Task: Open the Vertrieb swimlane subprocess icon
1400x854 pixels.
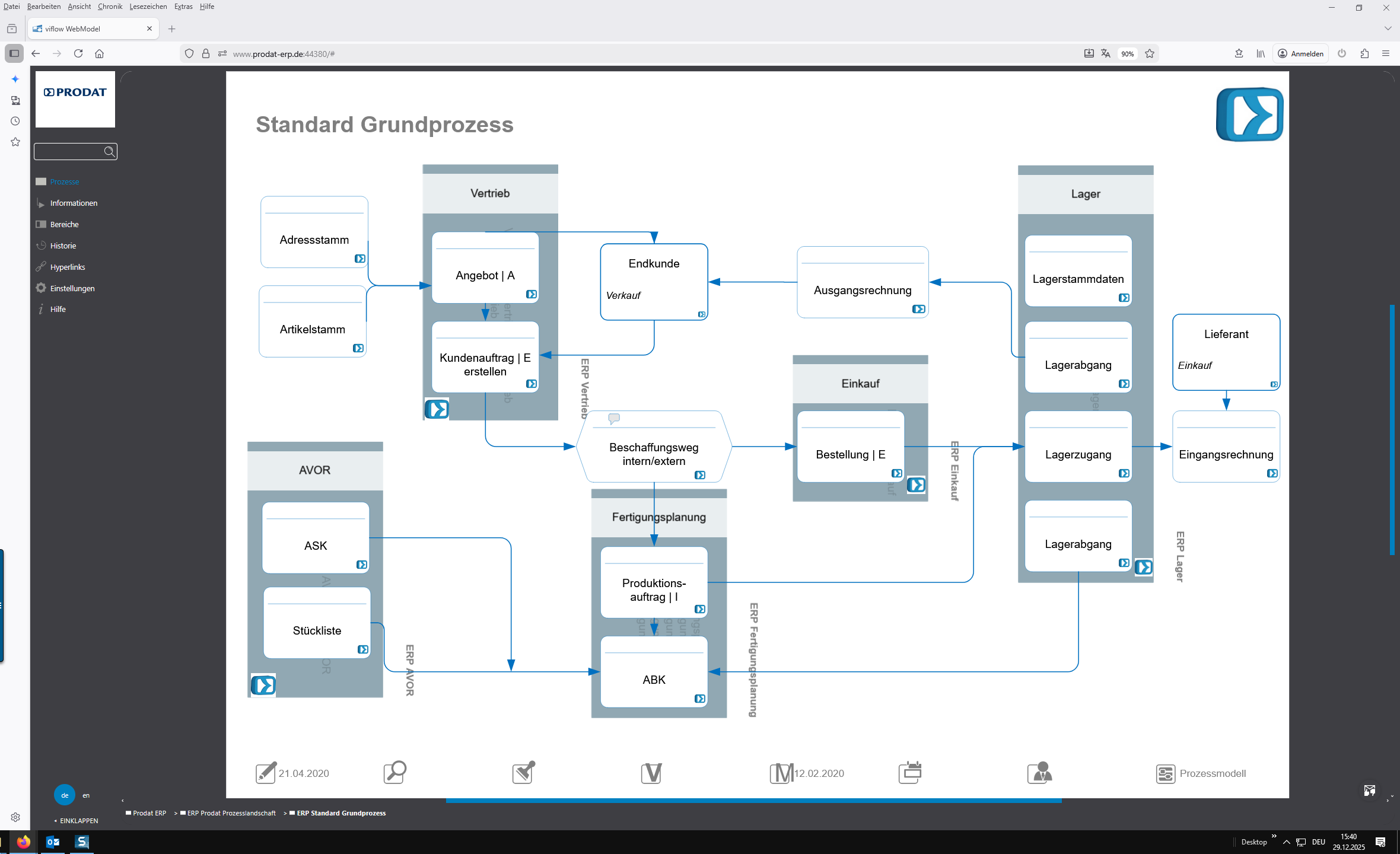Action: [437, 409]
